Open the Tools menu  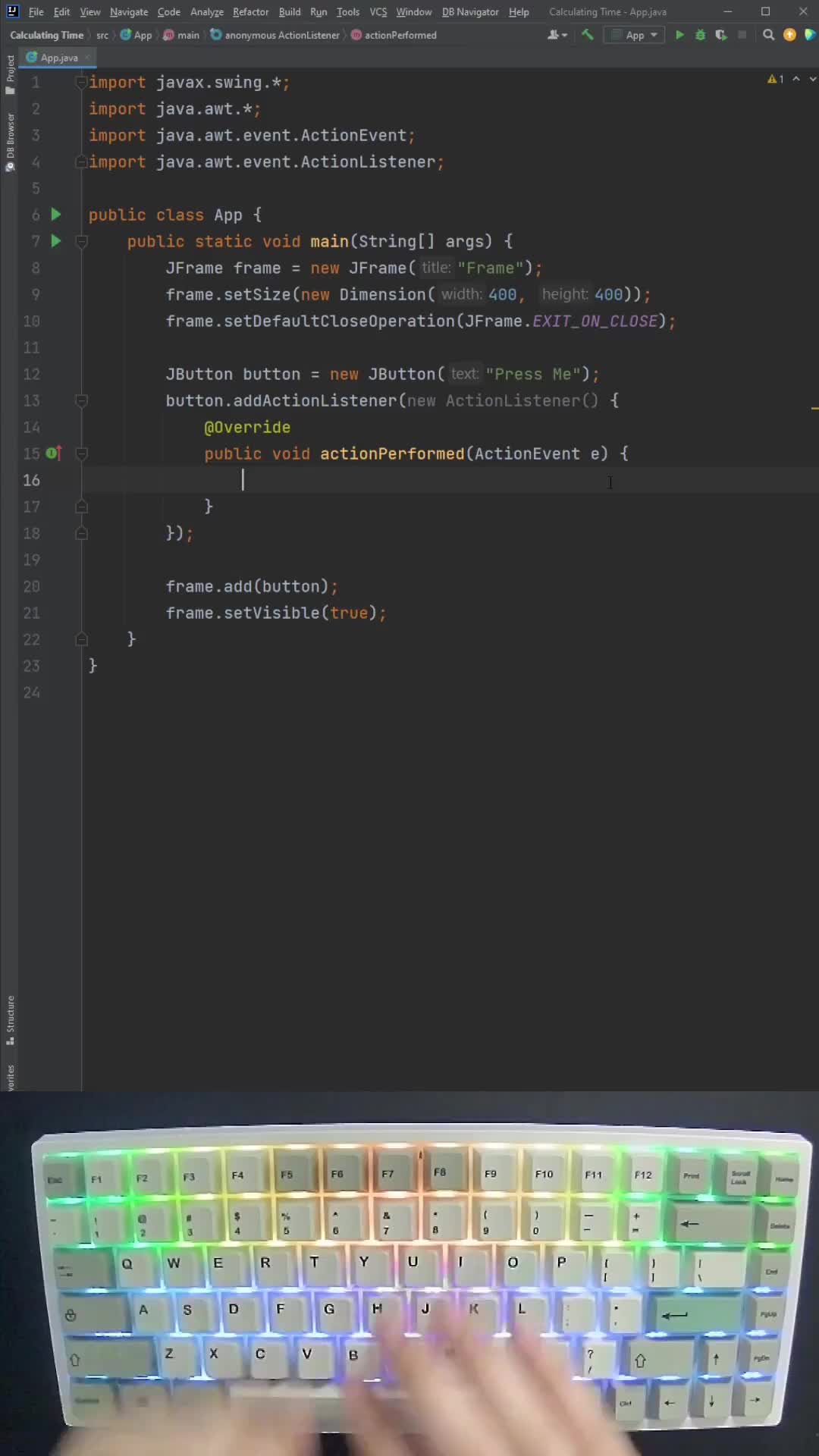pyautogui.click(x=348, y=12)
